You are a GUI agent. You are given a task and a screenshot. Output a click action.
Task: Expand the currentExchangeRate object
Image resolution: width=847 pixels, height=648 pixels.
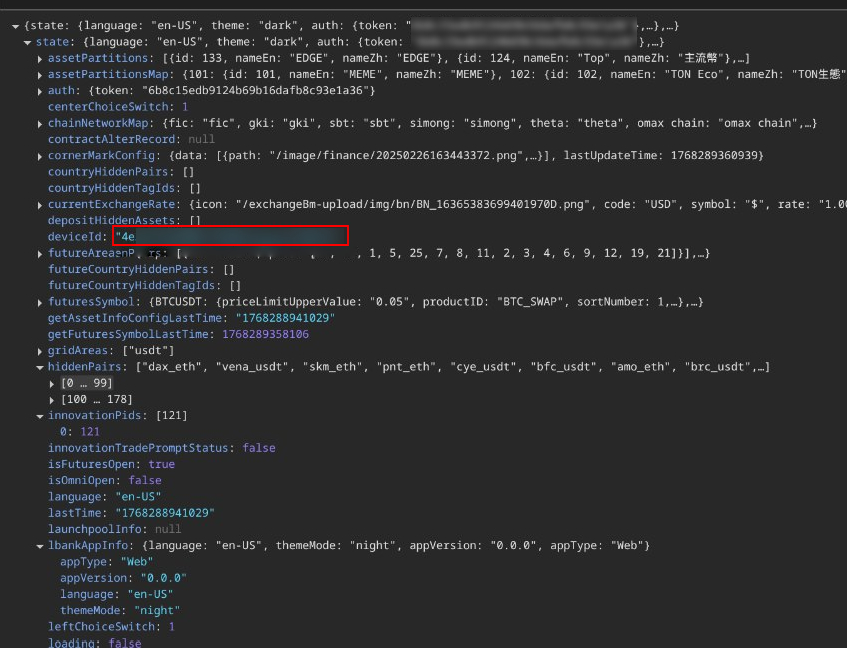click(x=40, y=205)
